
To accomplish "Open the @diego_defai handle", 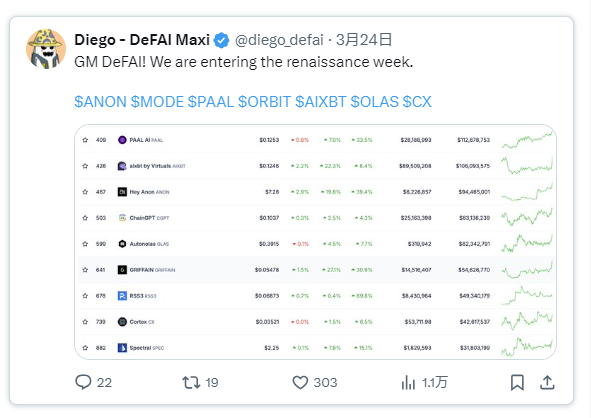I will coord(279,40).
